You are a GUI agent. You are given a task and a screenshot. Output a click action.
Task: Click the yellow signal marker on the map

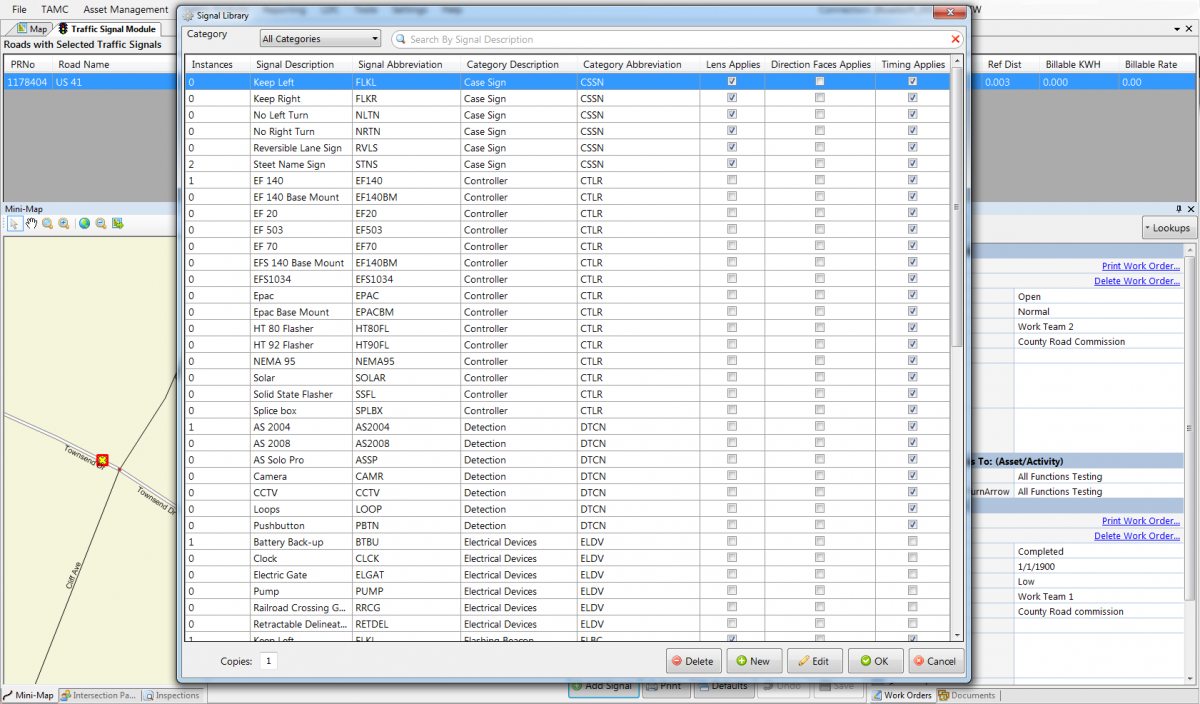click(102, 460)
